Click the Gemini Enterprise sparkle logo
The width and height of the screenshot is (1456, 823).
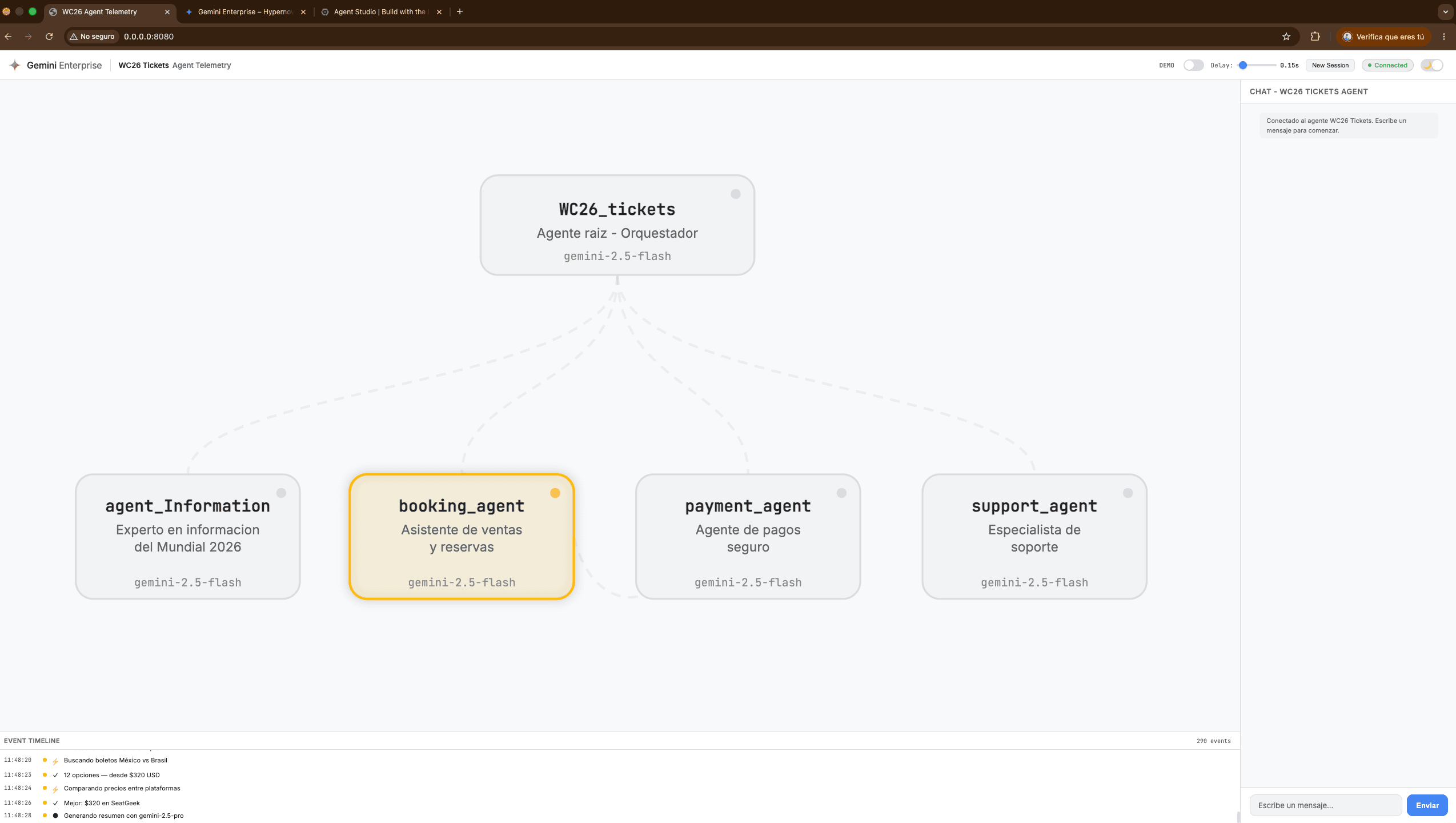15,65
